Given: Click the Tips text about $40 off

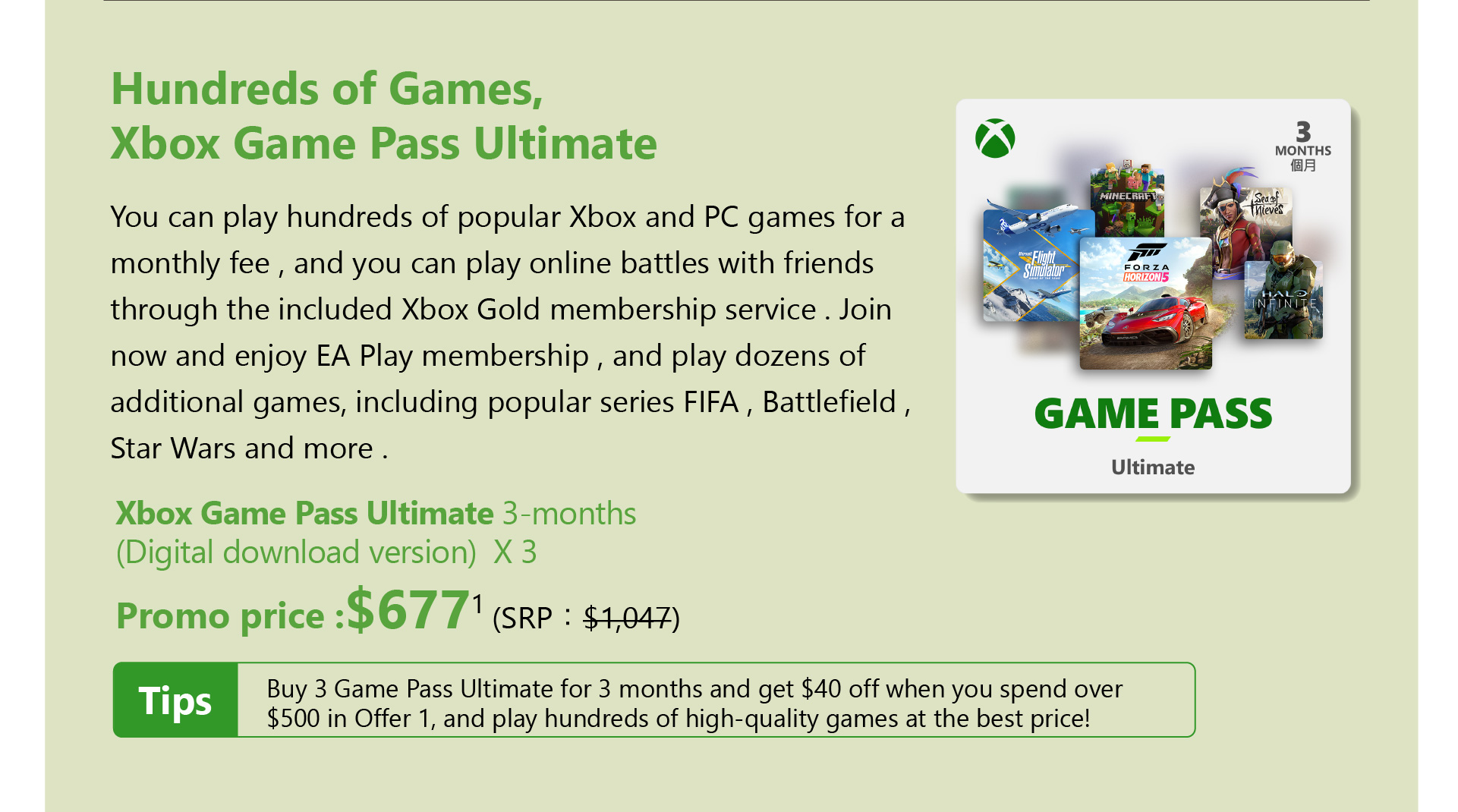Looking at the screenshot, I should pos(694,703).
